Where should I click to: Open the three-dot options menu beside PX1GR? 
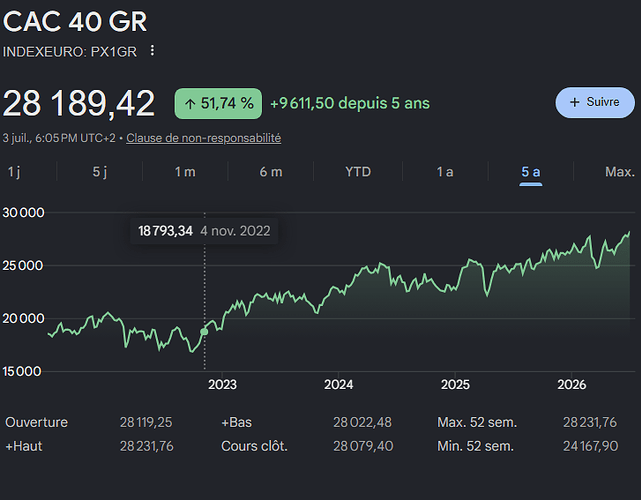[152, 51]
